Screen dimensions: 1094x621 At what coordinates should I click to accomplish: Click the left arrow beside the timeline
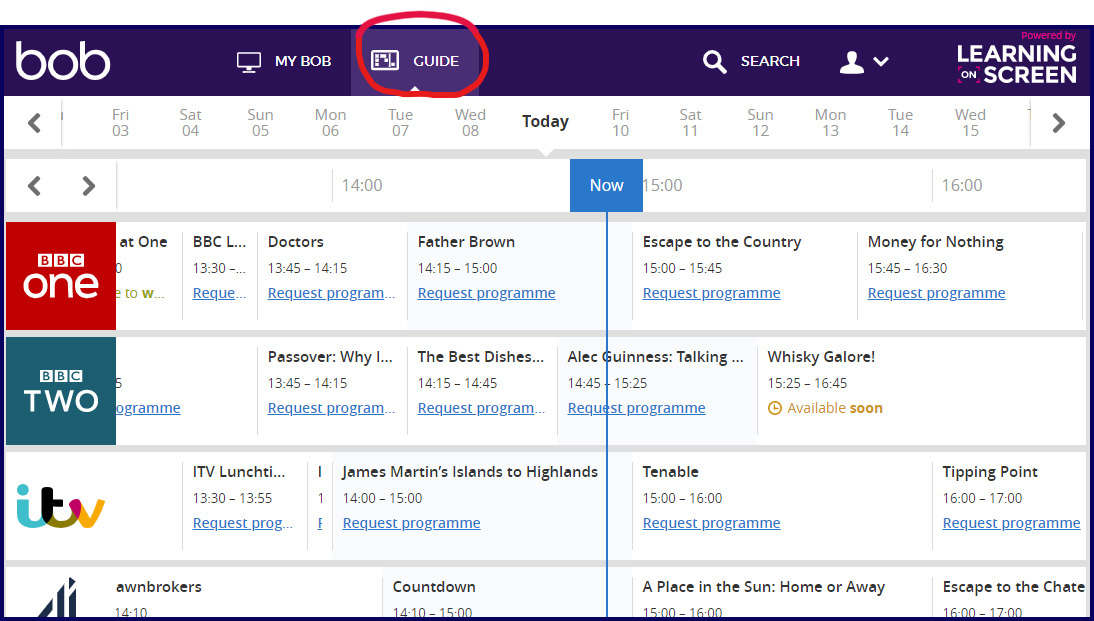(x=34, y=185)
